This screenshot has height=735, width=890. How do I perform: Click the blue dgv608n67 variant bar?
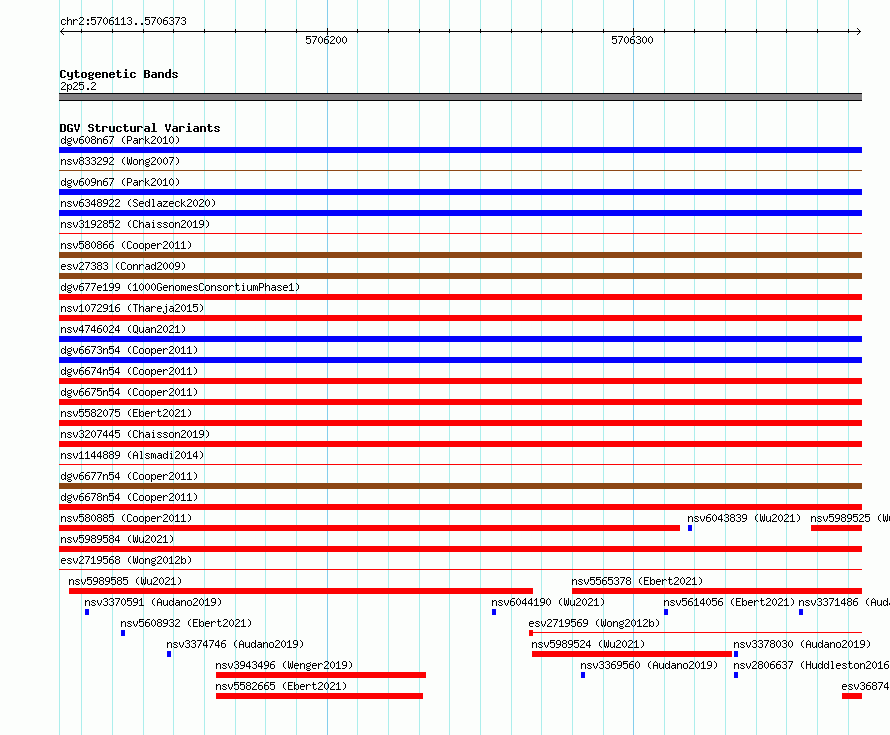[x=460, y=150]
